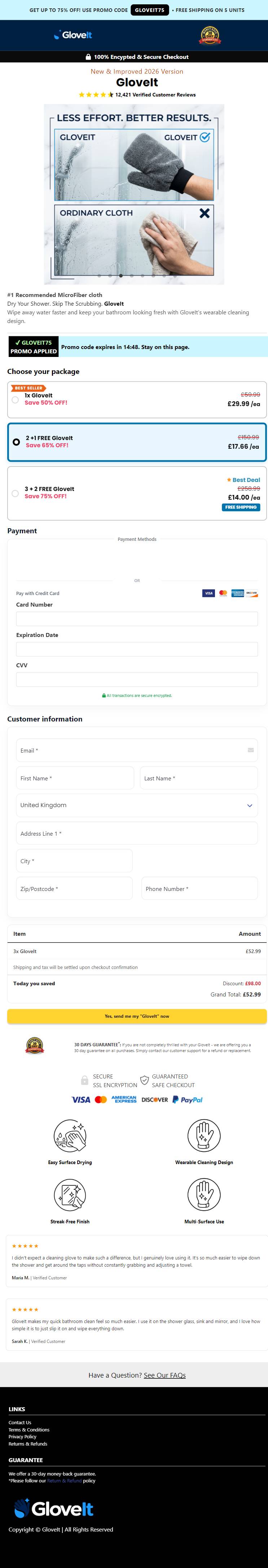Click the Multi-Surface Use icon
The width and height of the screenshot is (268, 1568).
click(204, 1194)
